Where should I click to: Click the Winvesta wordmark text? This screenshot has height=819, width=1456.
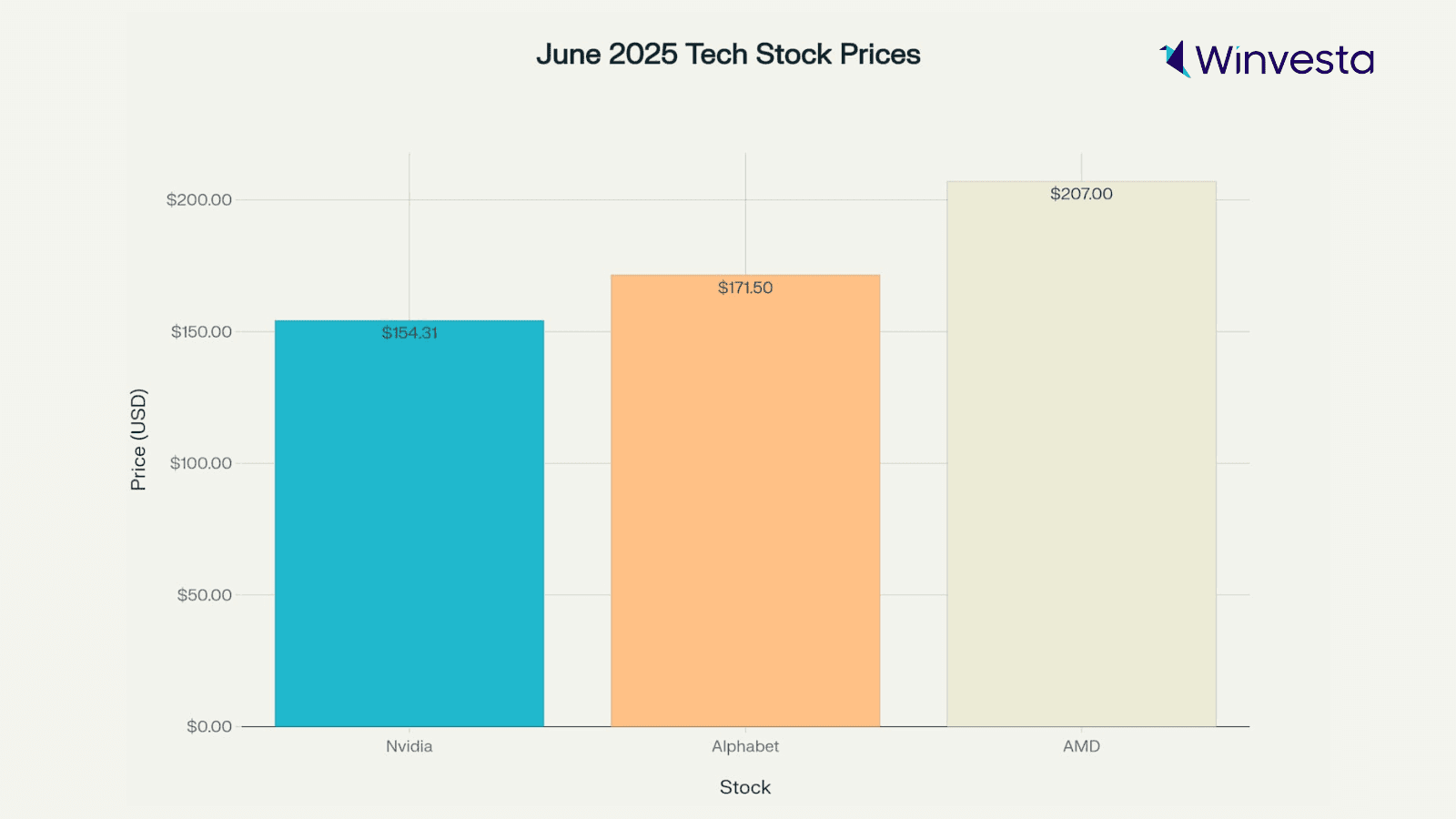pos(1284,60)
